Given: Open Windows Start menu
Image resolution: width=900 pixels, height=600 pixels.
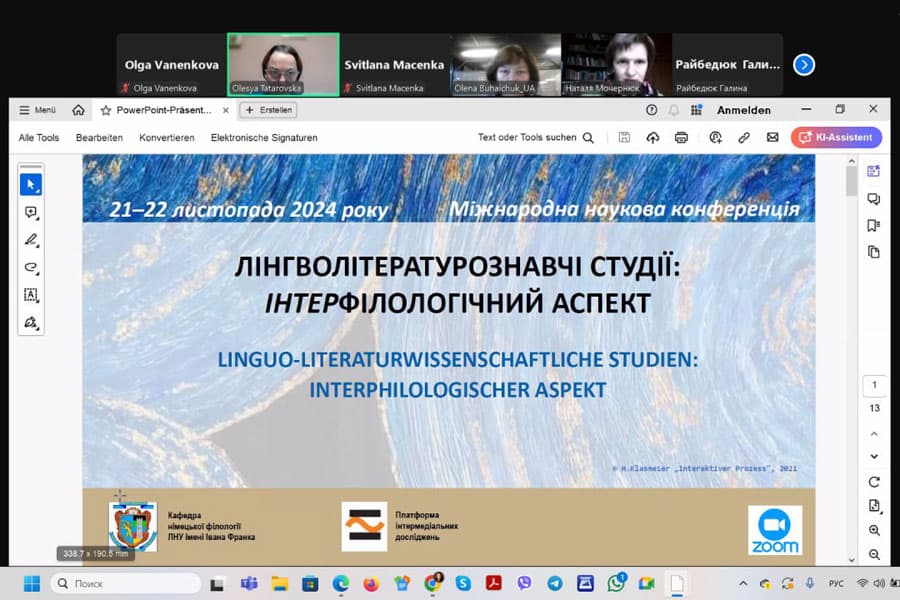Looking at the screenshot, I should [x=32, y=583].
